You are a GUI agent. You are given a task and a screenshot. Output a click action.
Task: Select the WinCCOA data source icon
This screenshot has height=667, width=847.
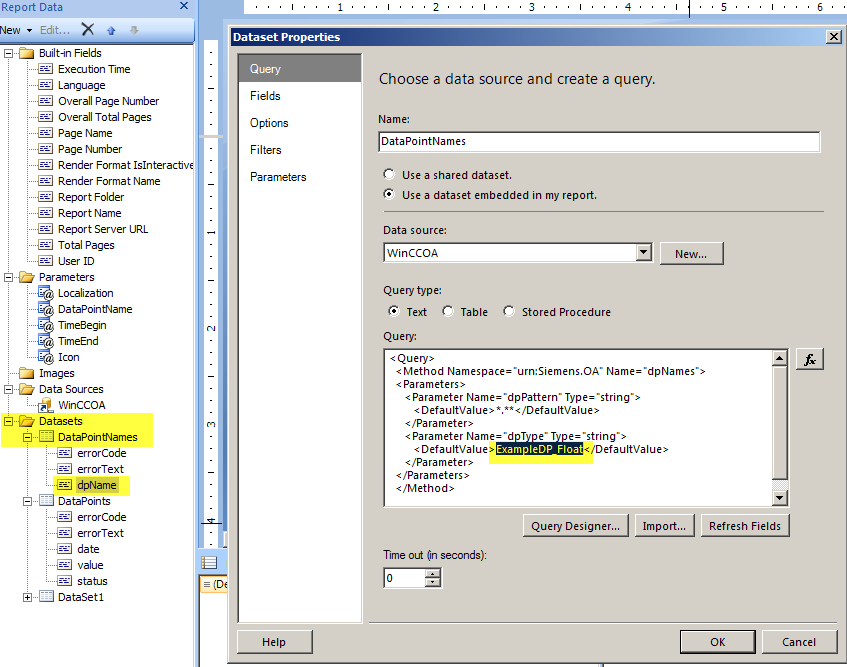46,405
